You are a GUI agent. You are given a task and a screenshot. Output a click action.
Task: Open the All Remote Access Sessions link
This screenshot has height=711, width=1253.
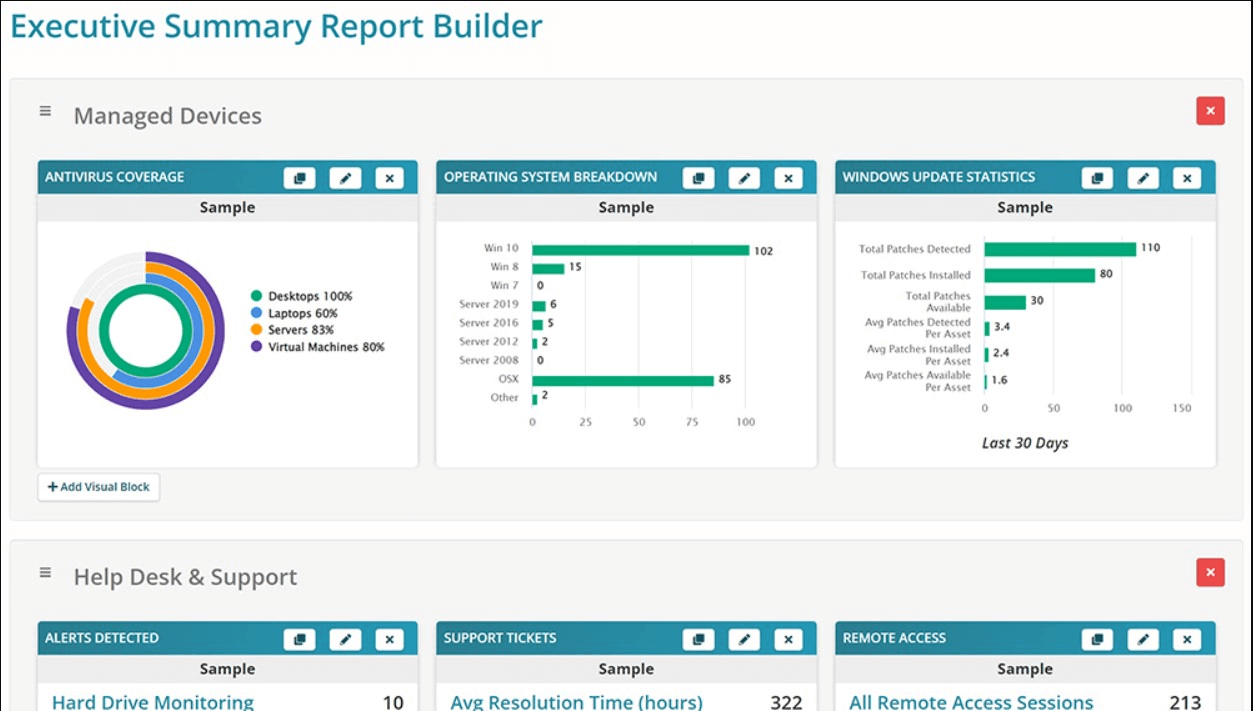(x=971, y=702)
